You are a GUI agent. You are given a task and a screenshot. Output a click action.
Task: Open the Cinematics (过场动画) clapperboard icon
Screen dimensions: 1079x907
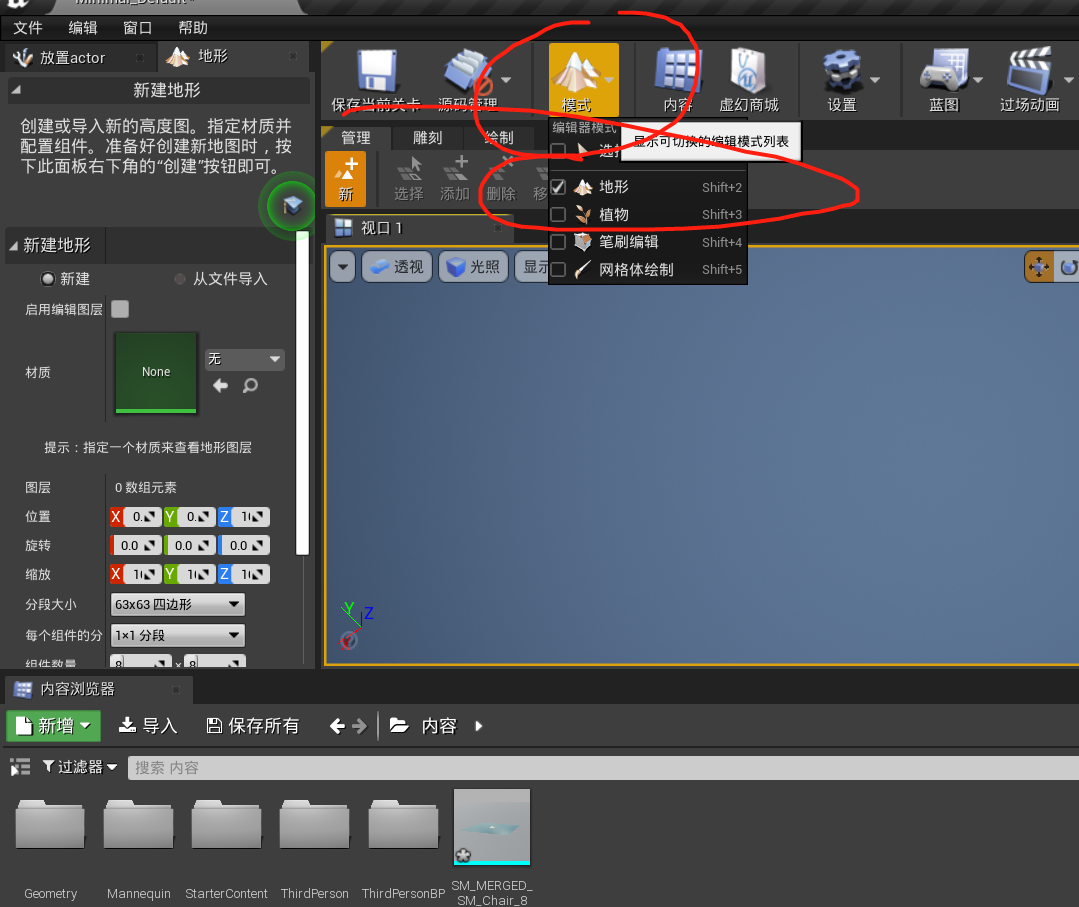coord(1029,71)
